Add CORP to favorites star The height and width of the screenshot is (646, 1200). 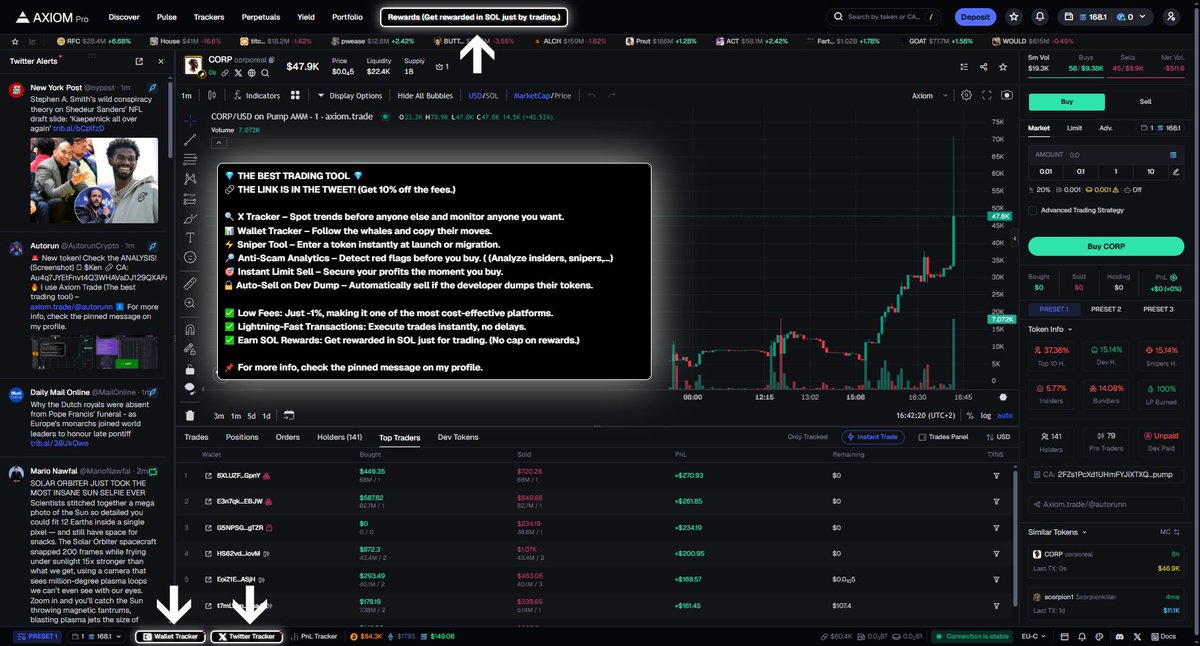click(x=1005, y=67)
